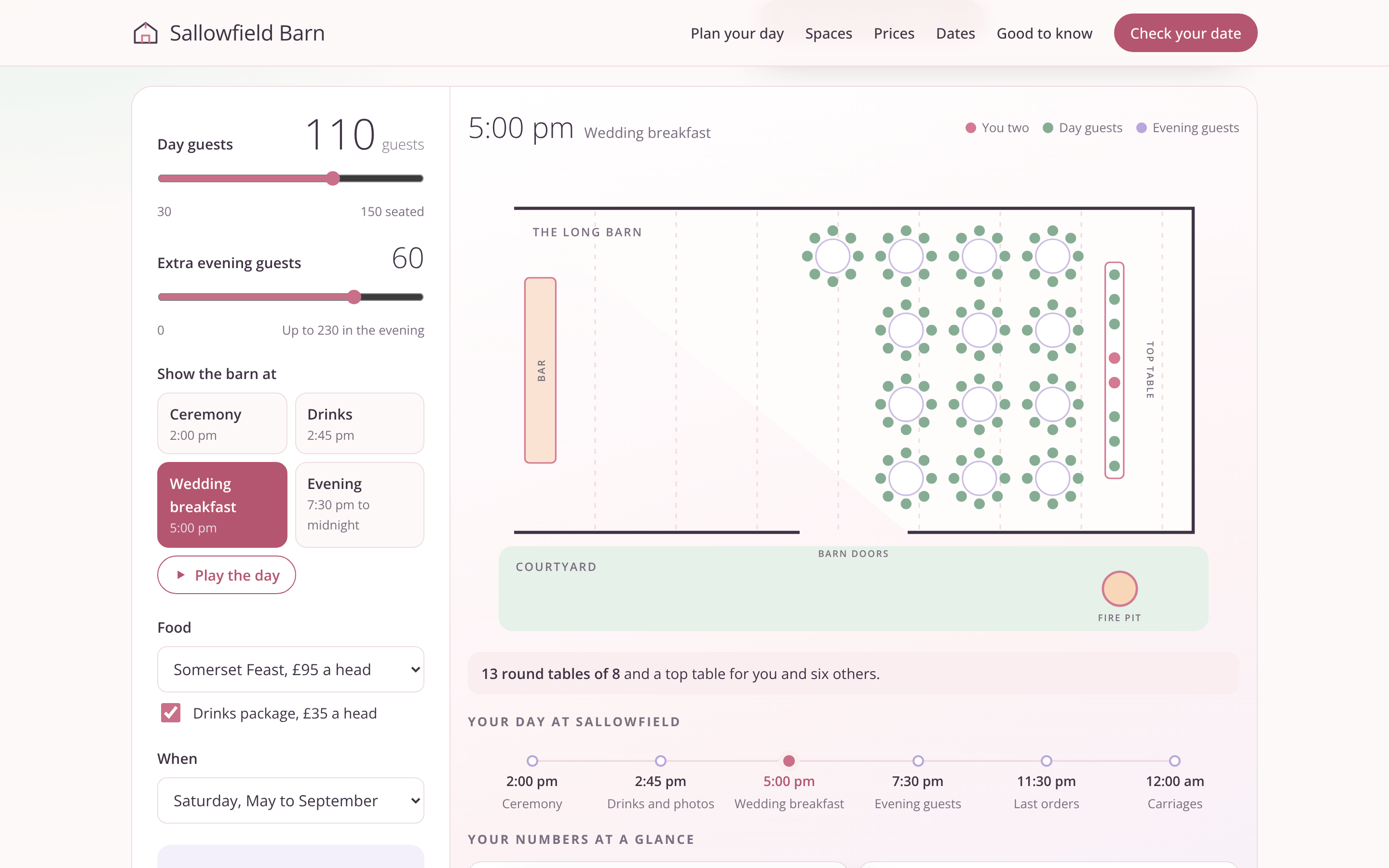1389x868 pixels.
Task: Open Dates in the top navigation
Action: (955, 33)
